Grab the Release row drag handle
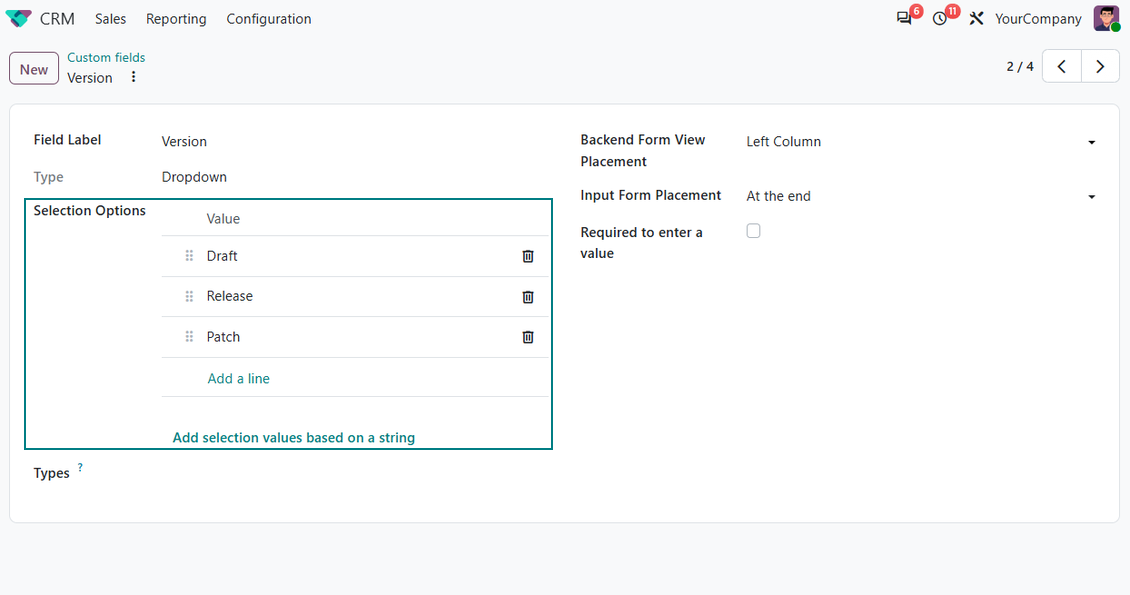 click(189, 296)
